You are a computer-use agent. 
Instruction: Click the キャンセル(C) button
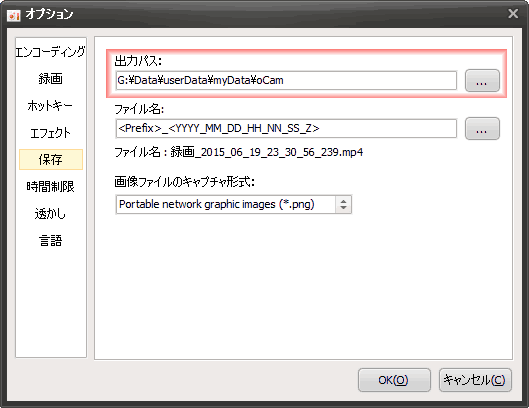pos(475,380)
